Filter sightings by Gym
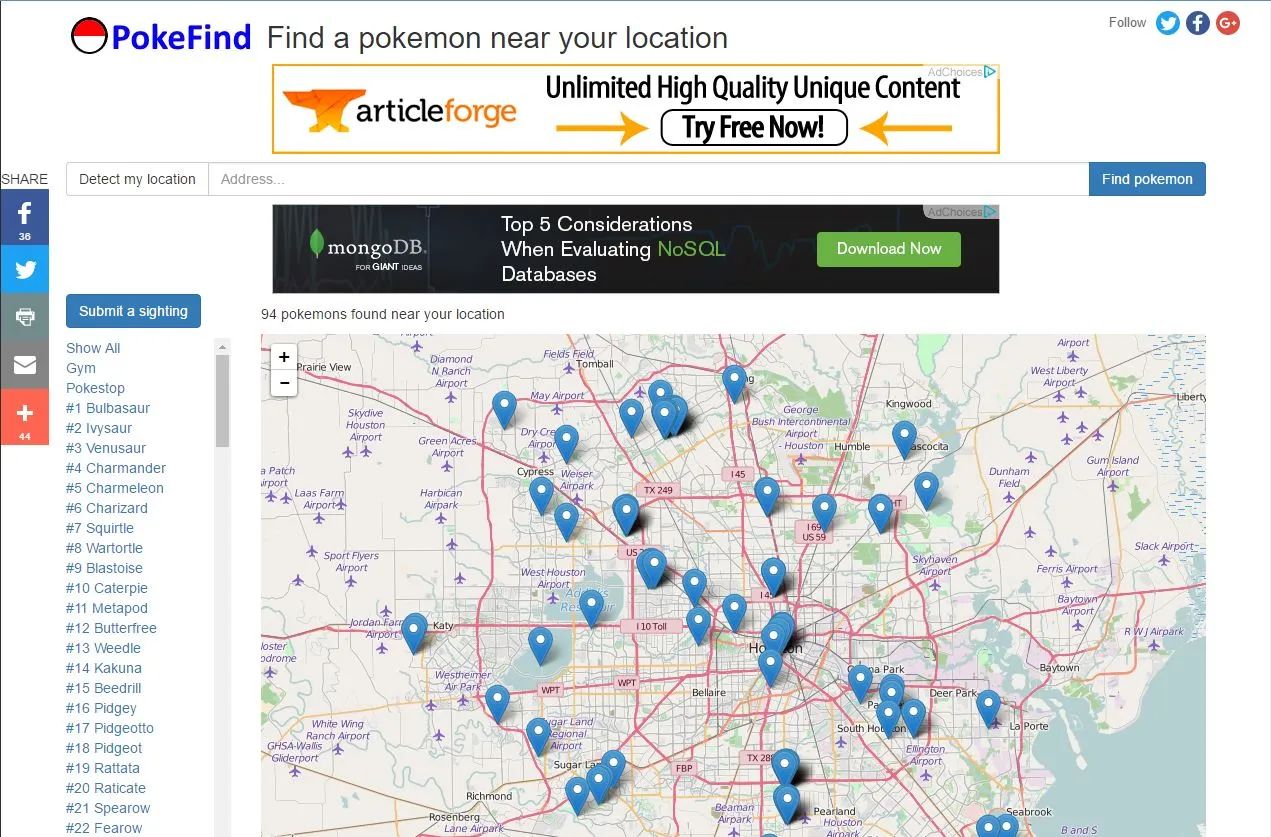This screenshot has width=1271, height=837. tap(80, 368)
